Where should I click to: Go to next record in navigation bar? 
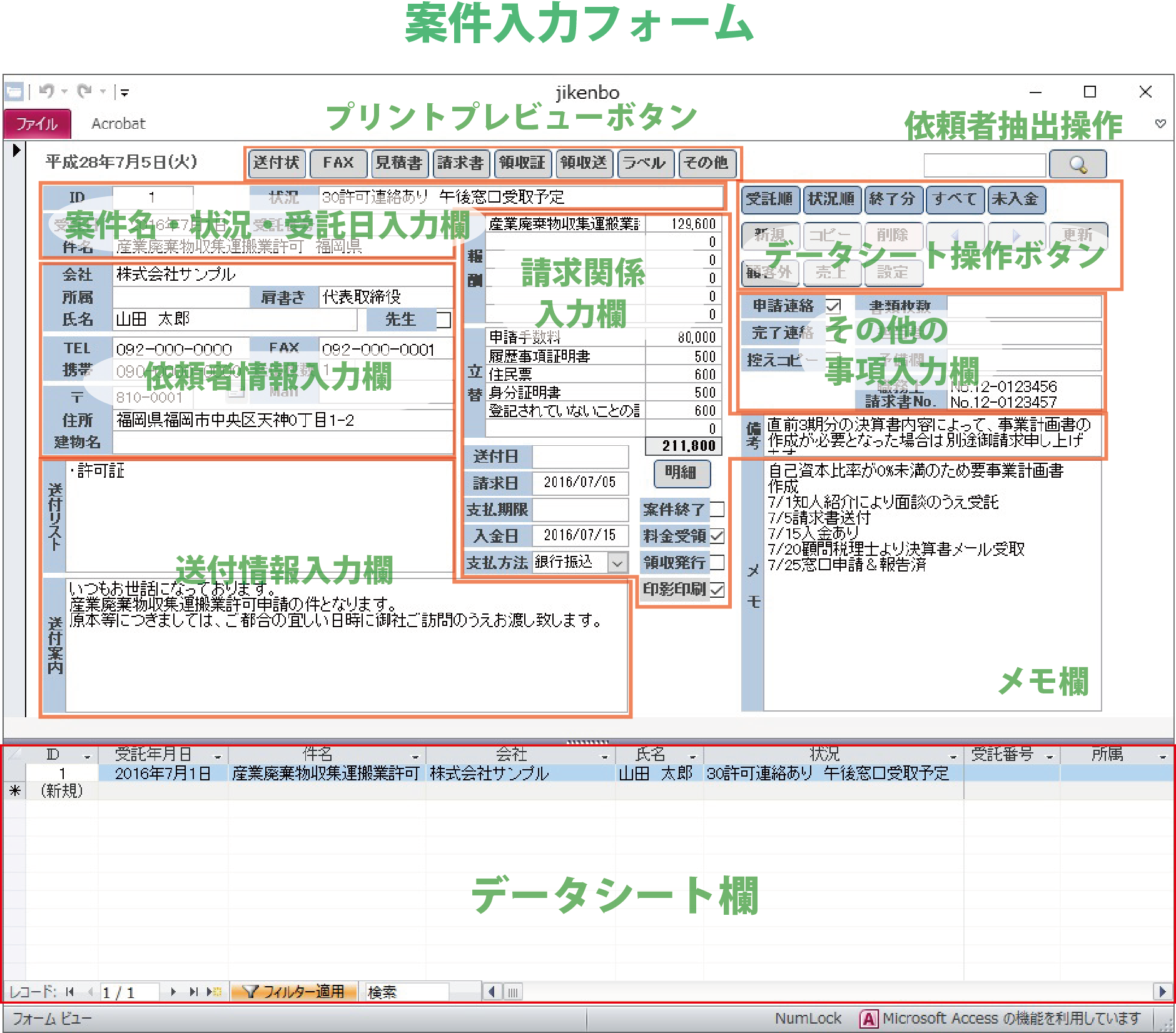coord(173,992)
